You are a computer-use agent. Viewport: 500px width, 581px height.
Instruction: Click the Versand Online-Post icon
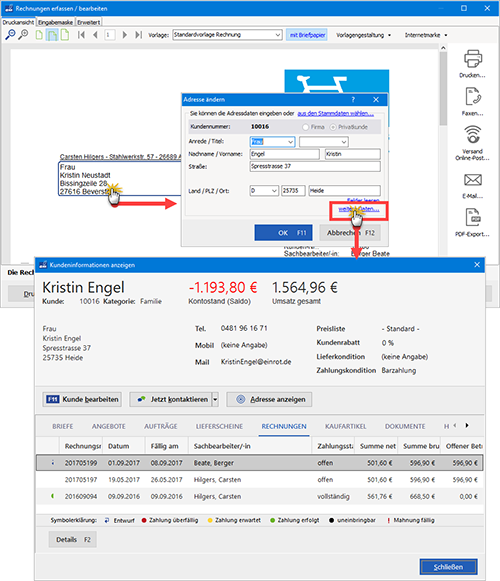(x=473, y=135)
